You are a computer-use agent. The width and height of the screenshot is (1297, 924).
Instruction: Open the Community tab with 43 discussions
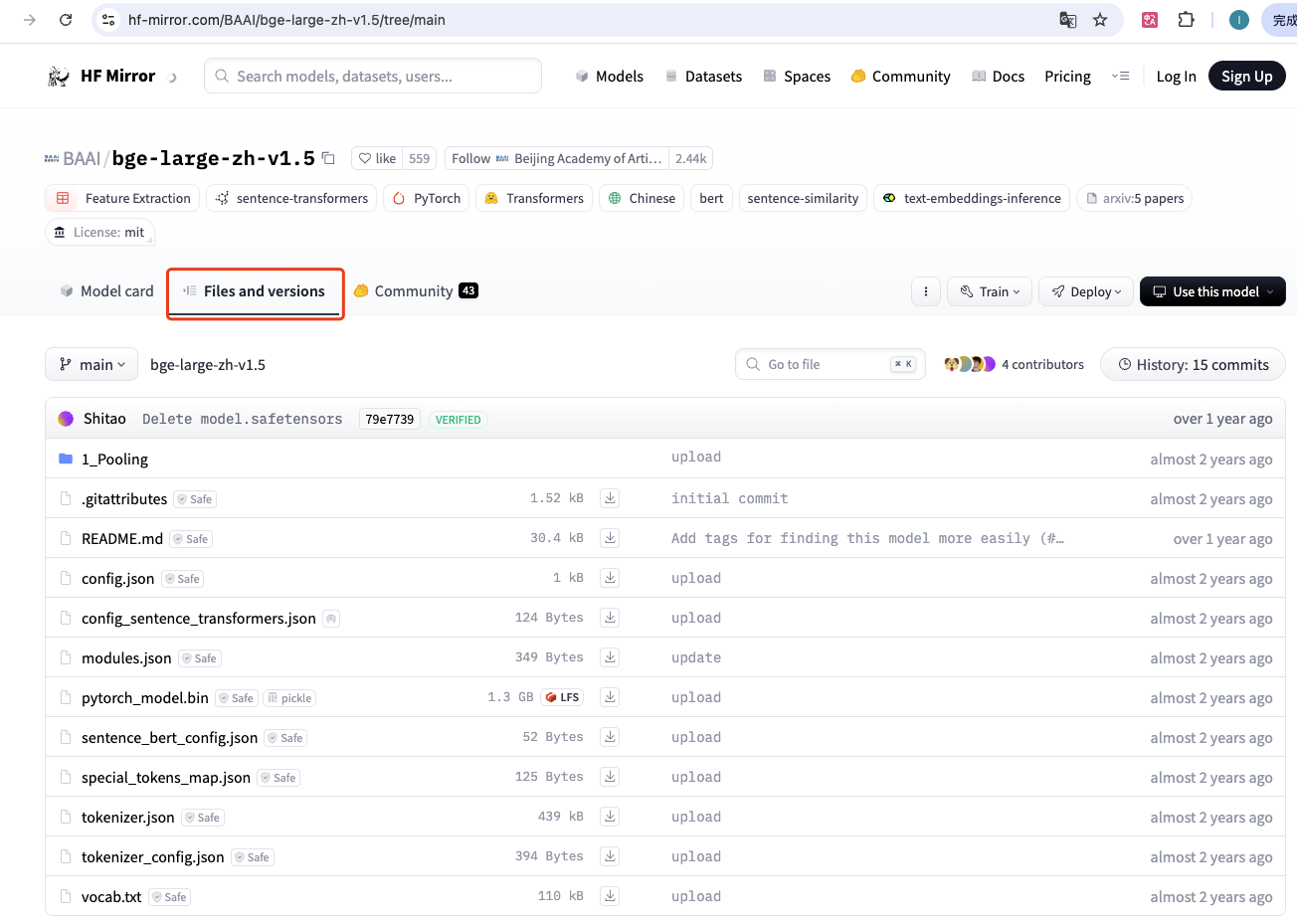click(416, 291)
